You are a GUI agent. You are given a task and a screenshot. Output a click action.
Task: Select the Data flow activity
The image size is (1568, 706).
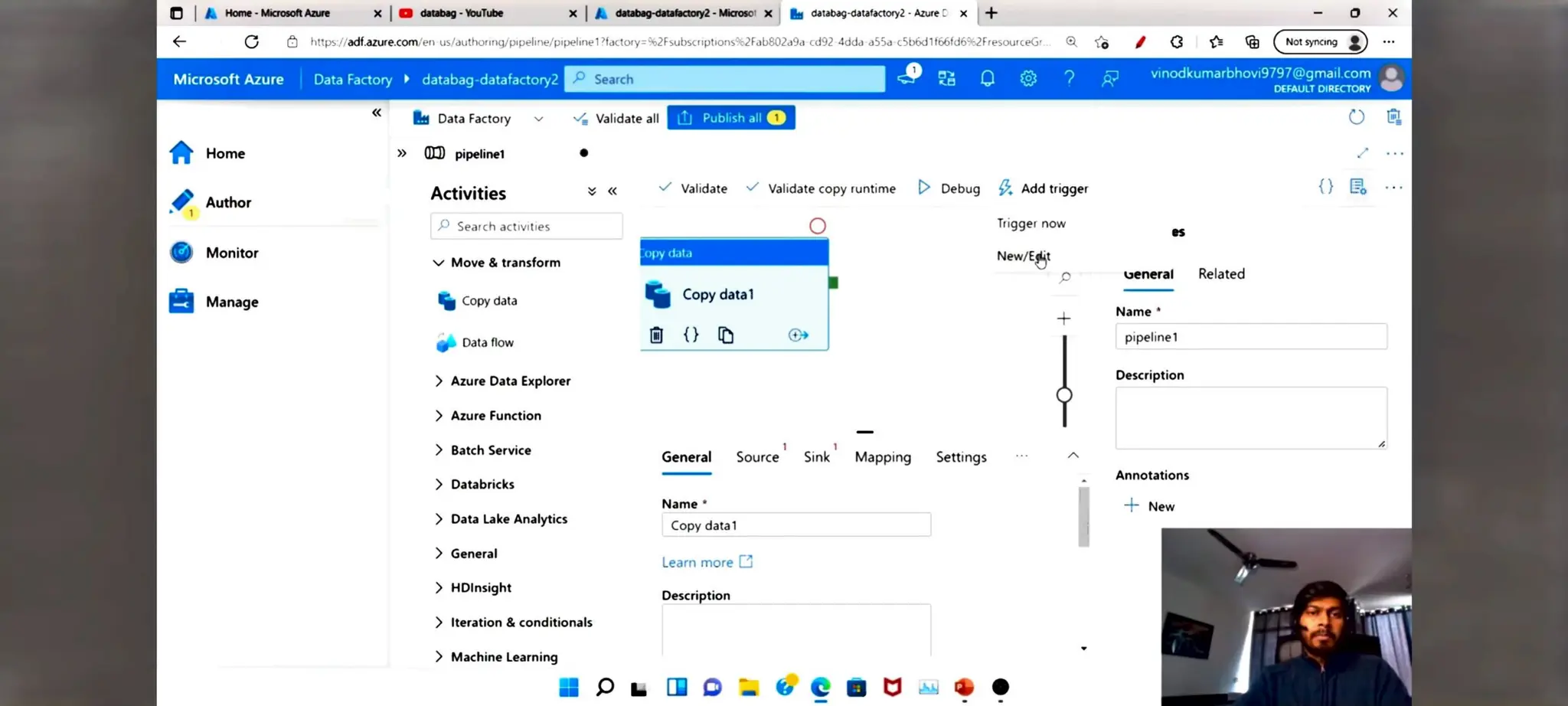pyautogui.click(x=475, y=342)
